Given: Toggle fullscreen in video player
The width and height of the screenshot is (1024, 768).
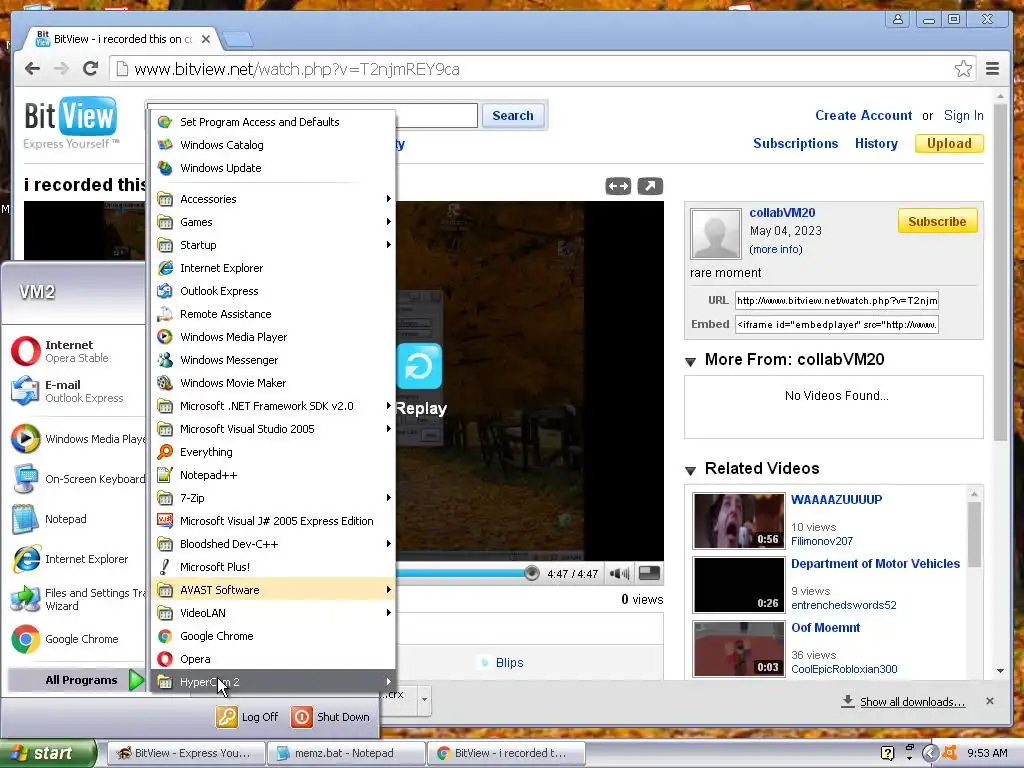Looking at the screenshot, I should point(649,573).
